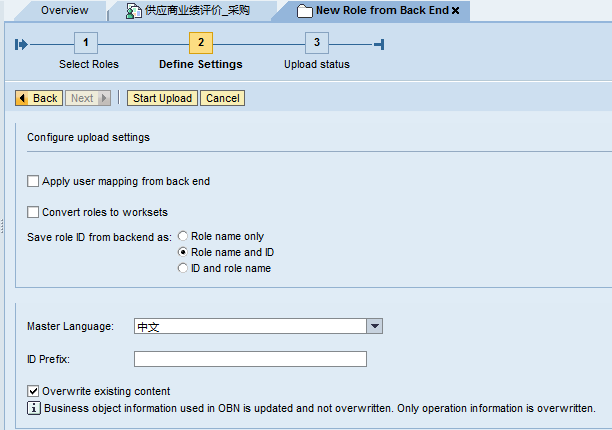Check Convert roles to worksets
This screenshot has height=430, width=612.
34,212
